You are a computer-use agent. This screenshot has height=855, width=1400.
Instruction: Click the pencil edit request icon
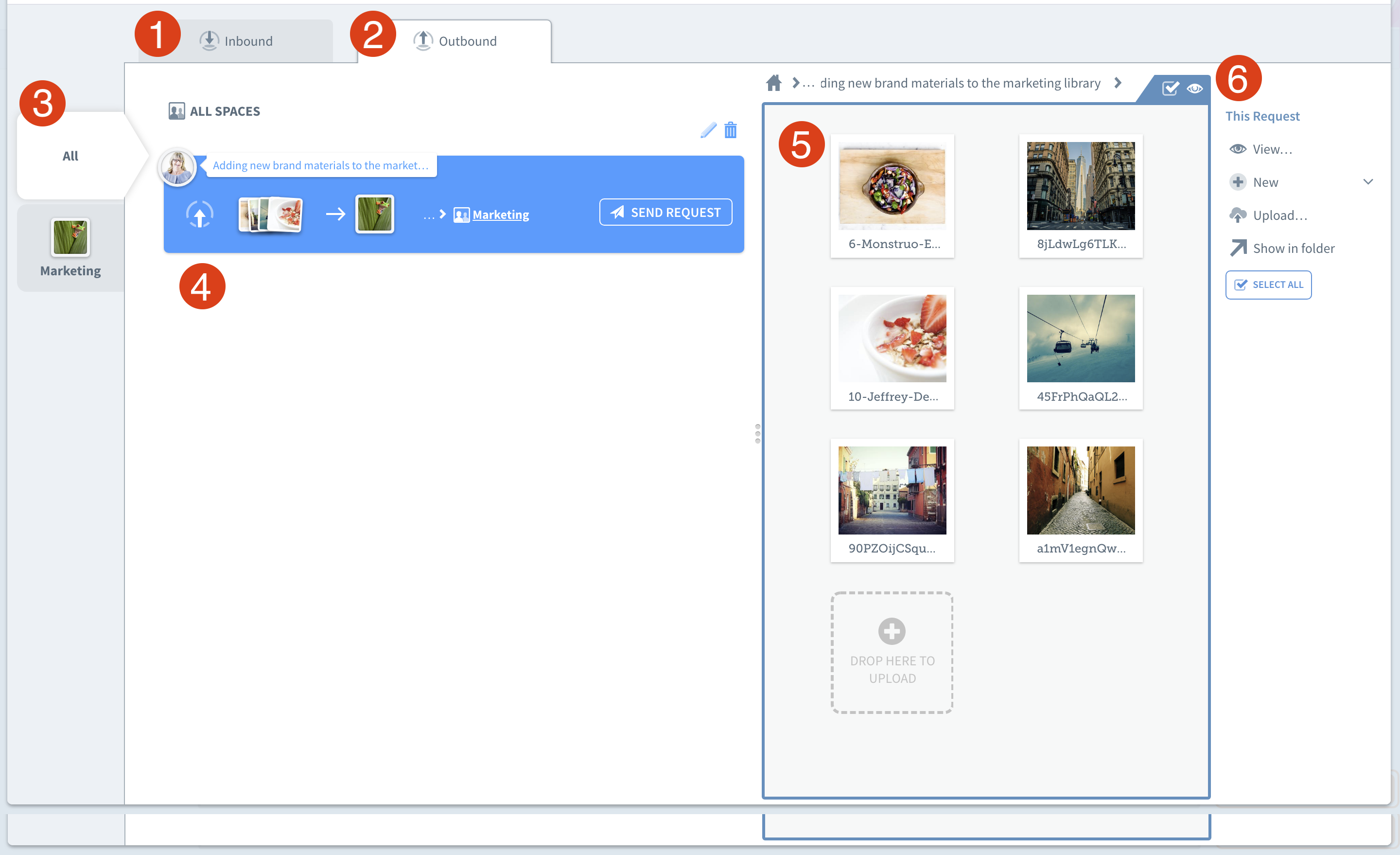pos(708,130)
